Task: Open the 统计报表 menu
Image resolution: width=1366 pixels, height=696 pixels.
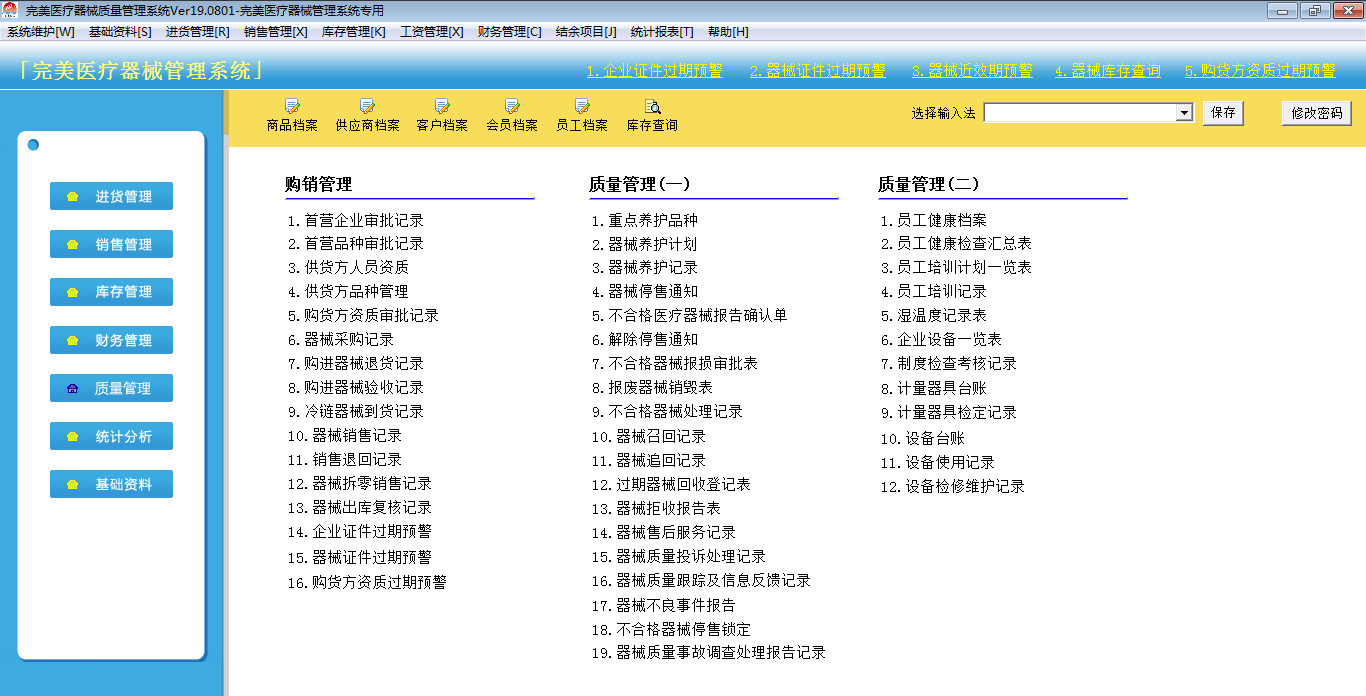Action: click(x=661, y=32)
